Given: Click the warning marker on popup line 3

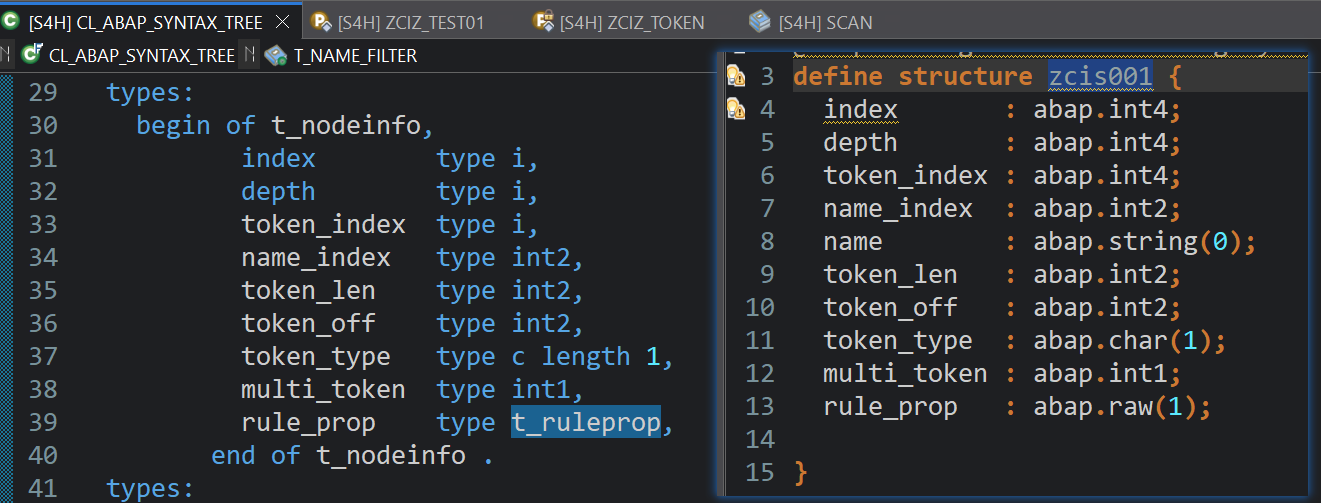Looking at the screenshot, I should [x=736, y=75].
